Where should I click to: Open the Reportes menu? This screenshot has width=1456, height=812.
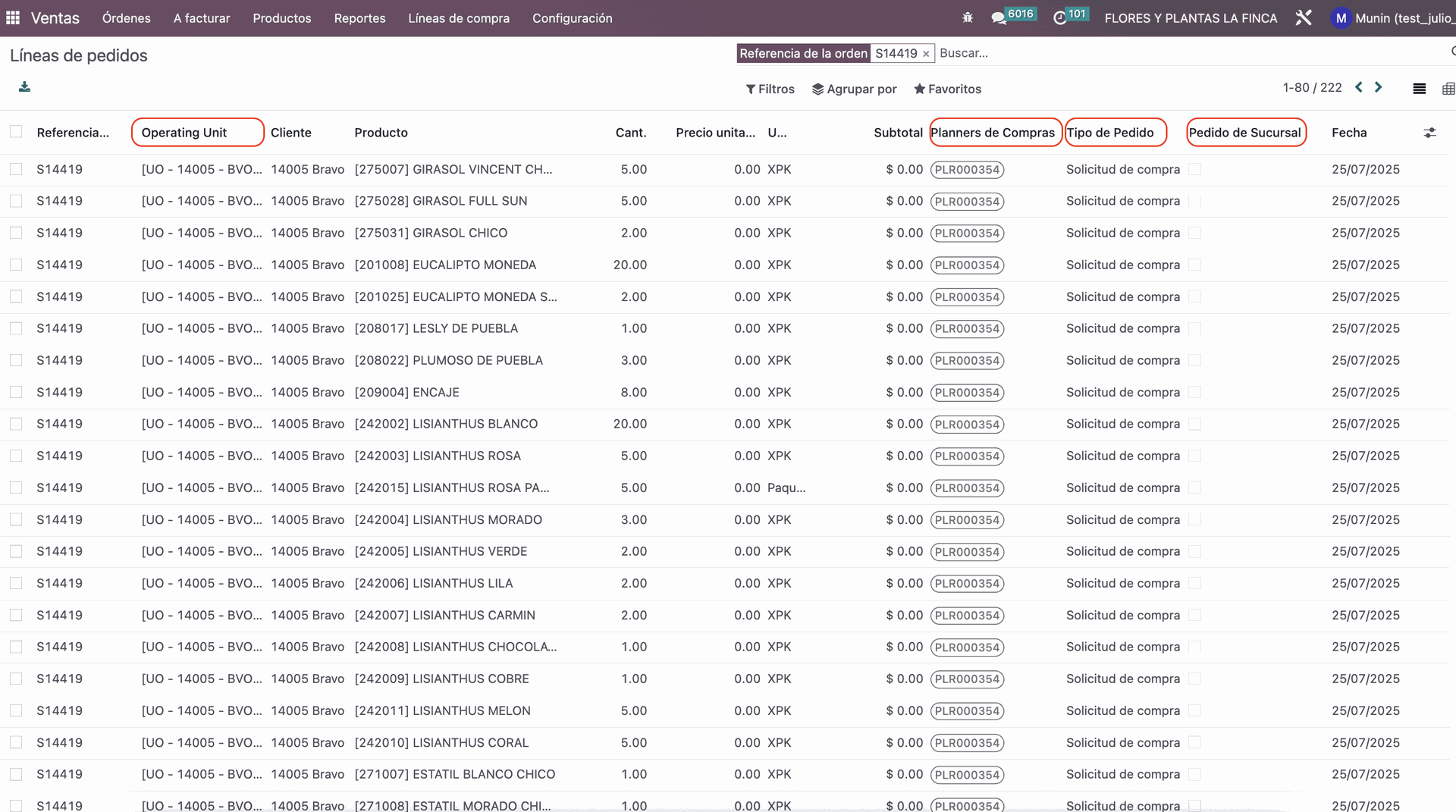click(x=359, y=18)
